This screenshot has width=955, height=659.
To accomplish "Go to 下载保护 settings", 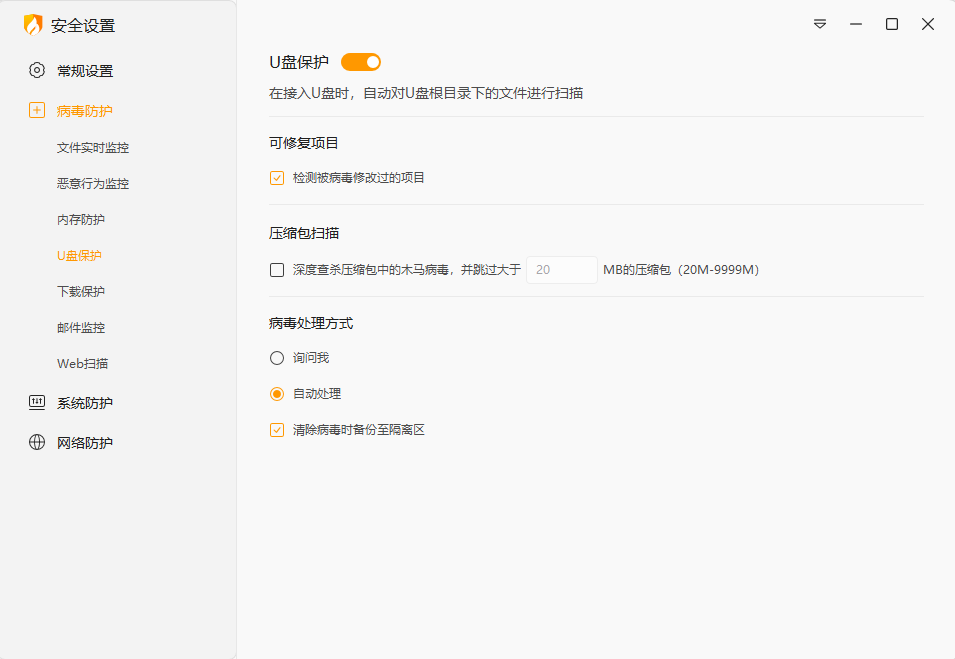I will tap(79, 291).
